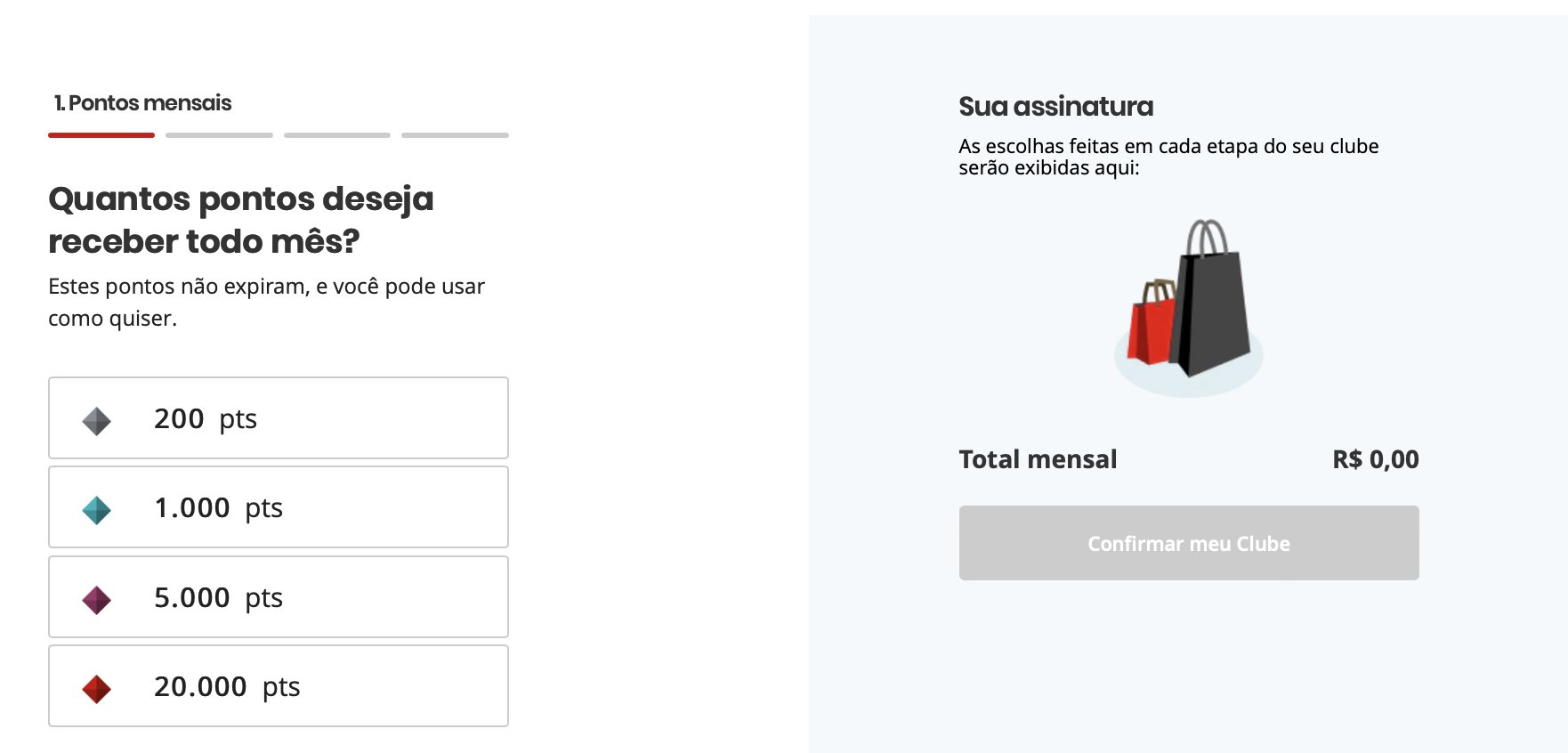Click the Estes pontos não expiram description

pyautogui.click(x=266, y=303)
